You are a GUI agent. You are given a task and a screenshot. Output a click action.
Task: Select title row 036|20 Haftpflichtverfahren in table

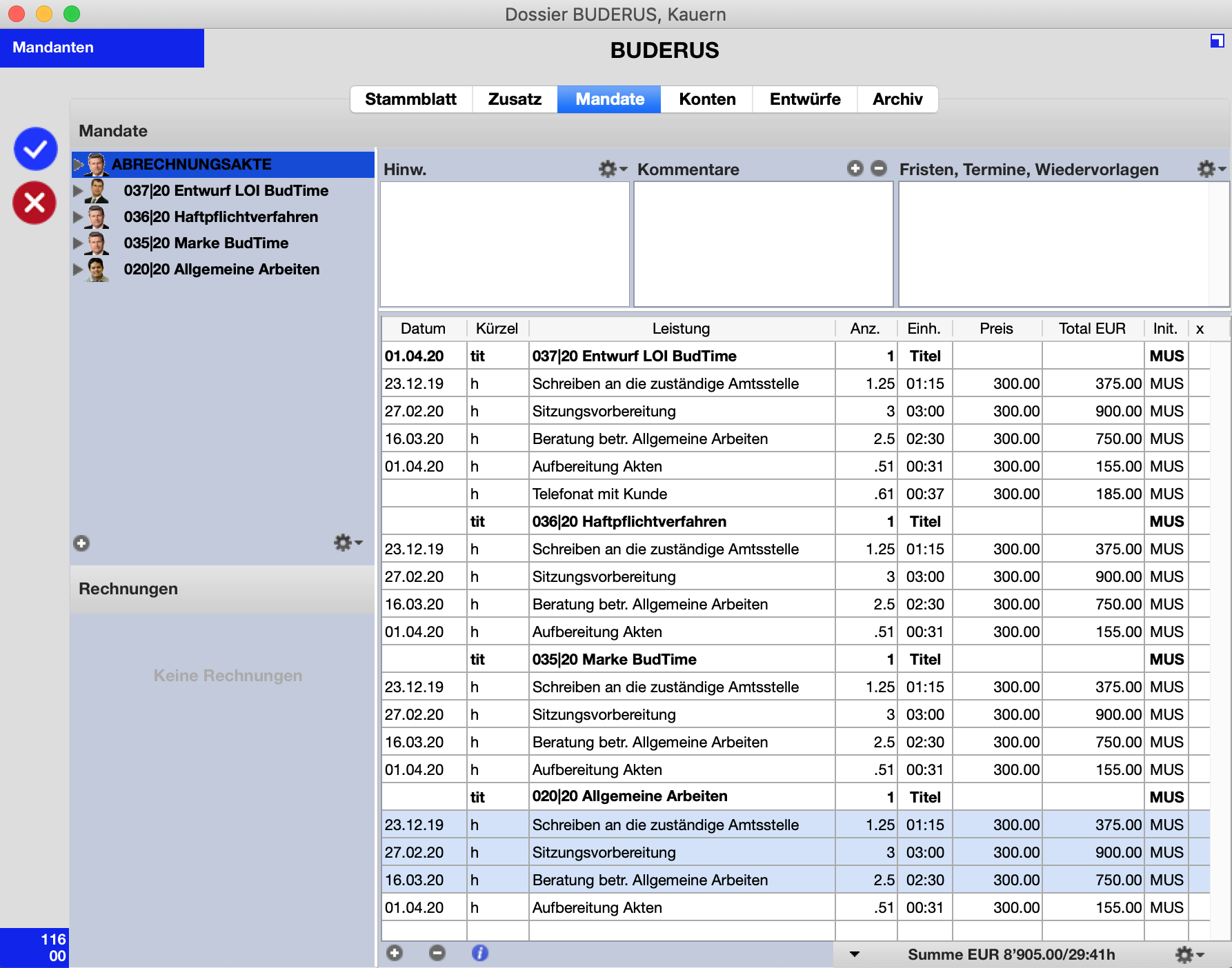[x=795, y=521]
